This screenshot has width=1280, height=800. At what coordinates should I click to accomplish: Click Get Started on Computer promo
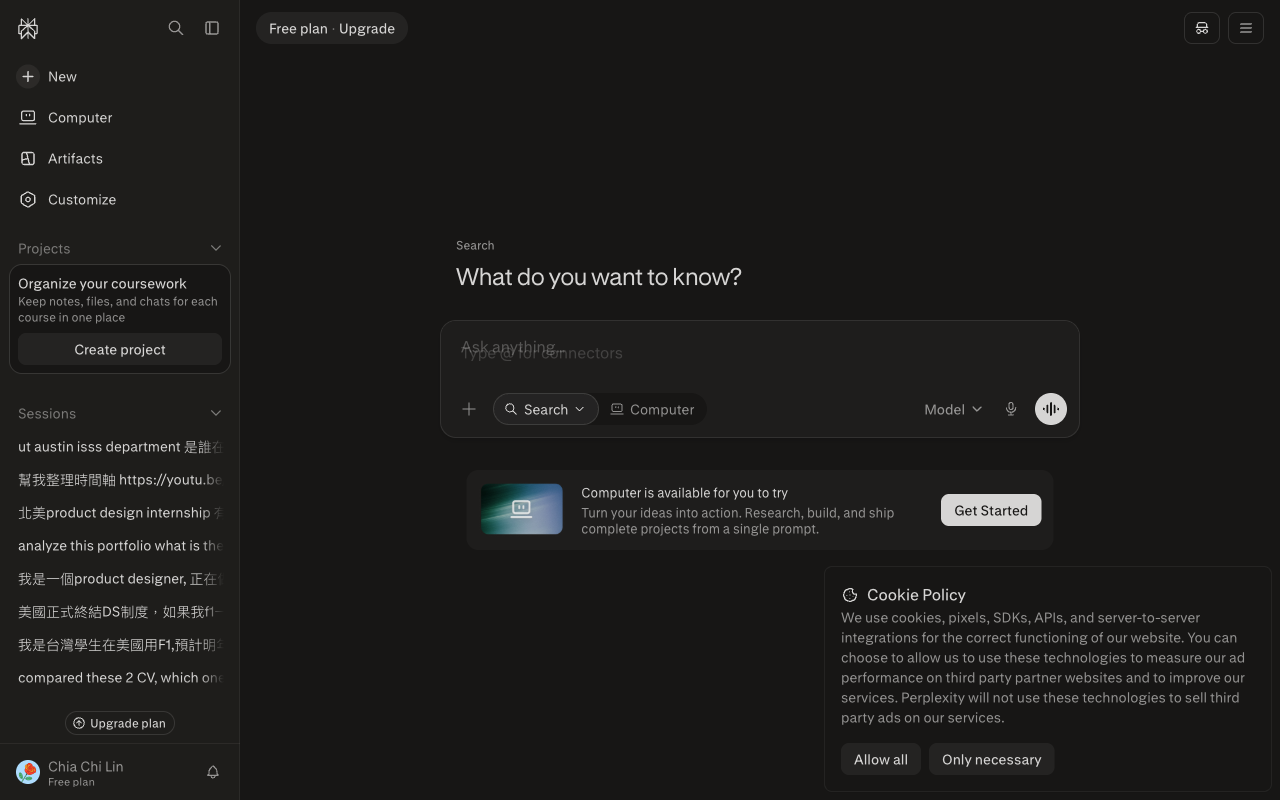pos(991,510)
